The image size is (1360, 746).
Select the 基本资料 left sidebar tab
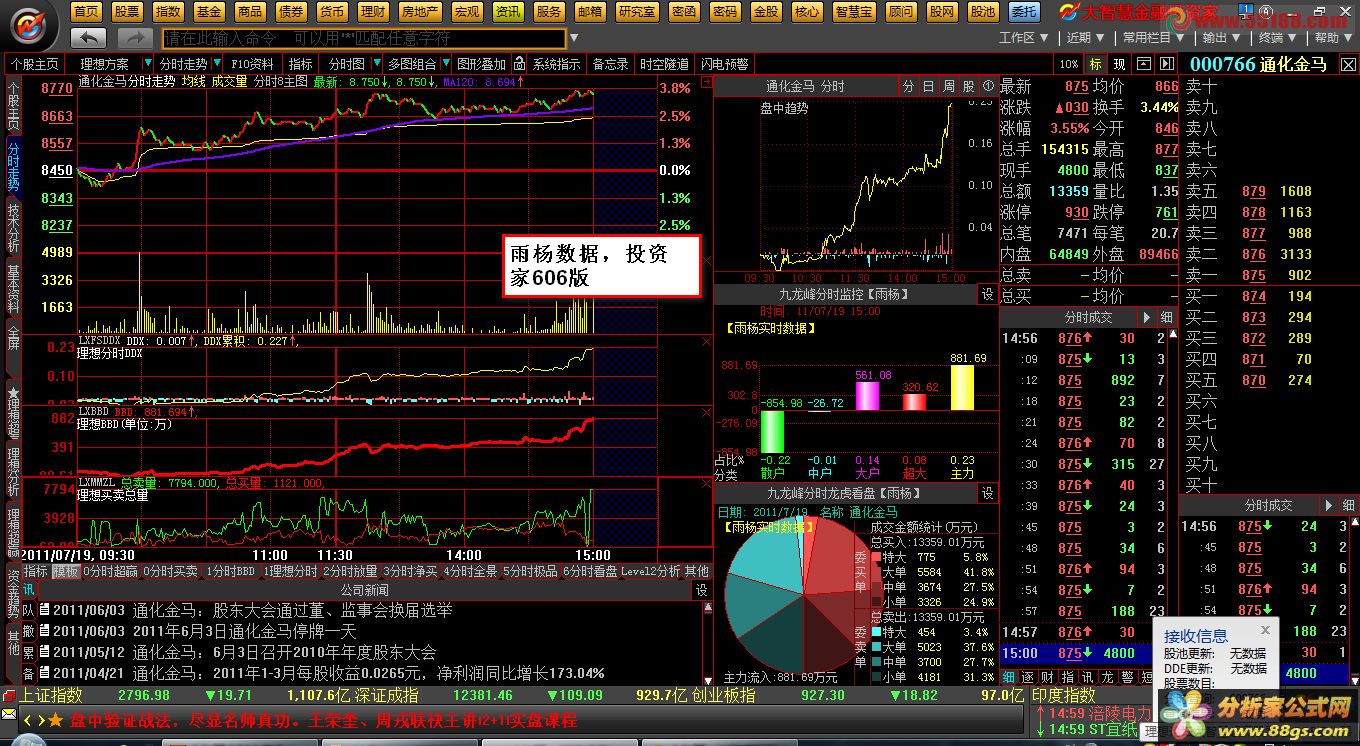[x=13, y=289]
